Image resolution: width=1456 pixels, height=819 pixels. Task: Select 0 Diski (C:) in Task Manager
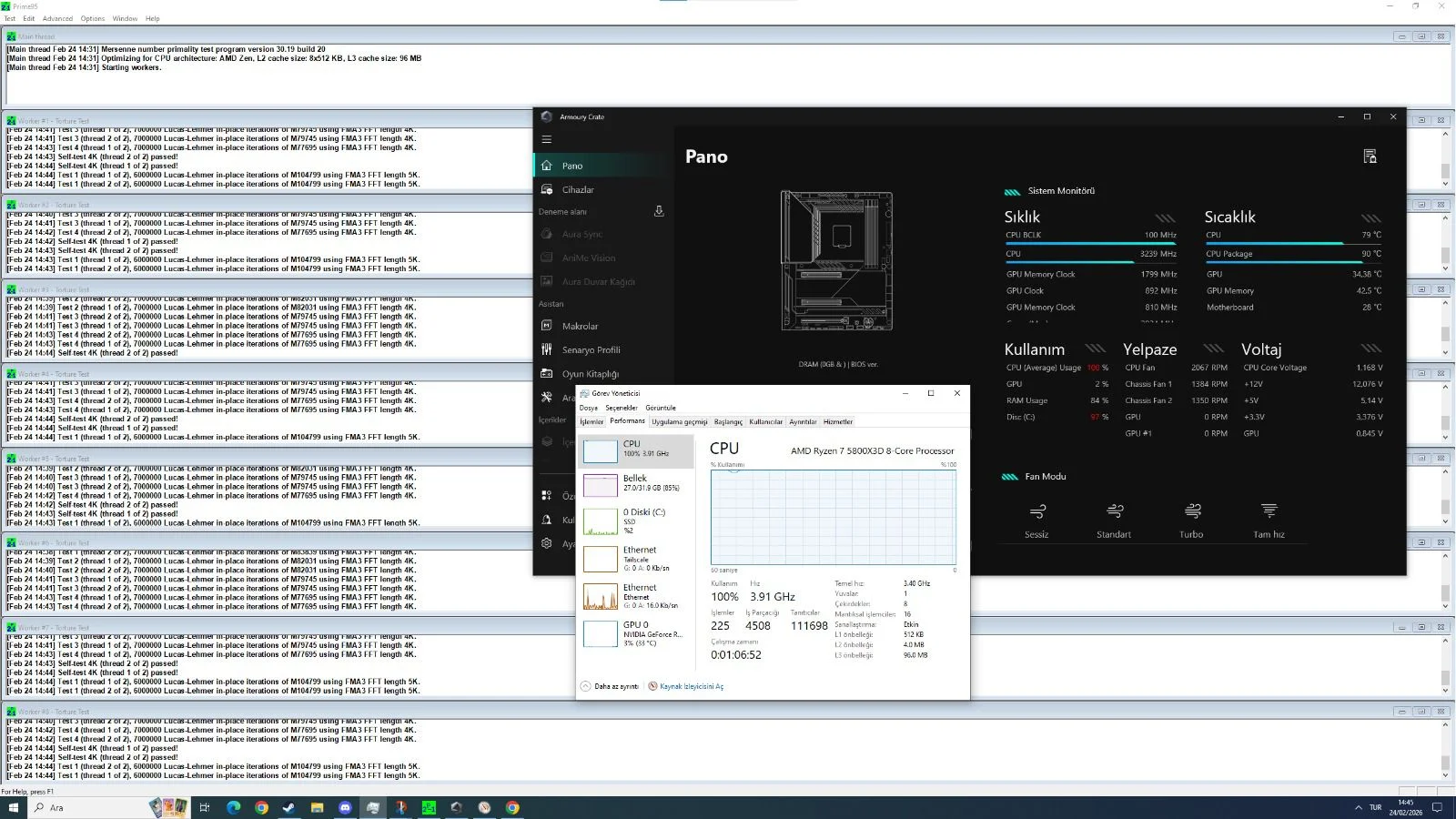coord(636,521)
